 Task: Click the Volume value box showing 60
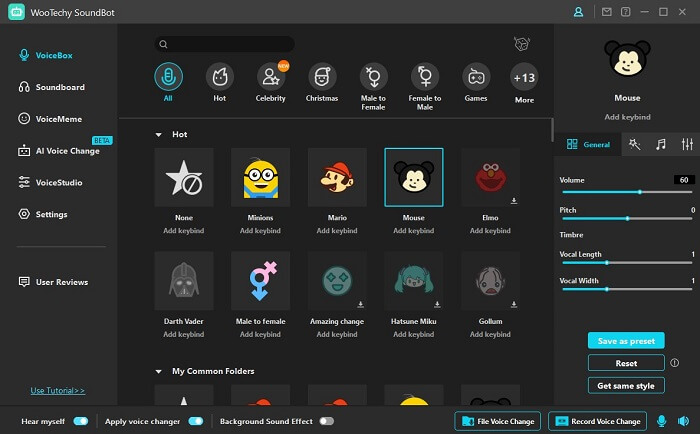(x=684, y=180)
